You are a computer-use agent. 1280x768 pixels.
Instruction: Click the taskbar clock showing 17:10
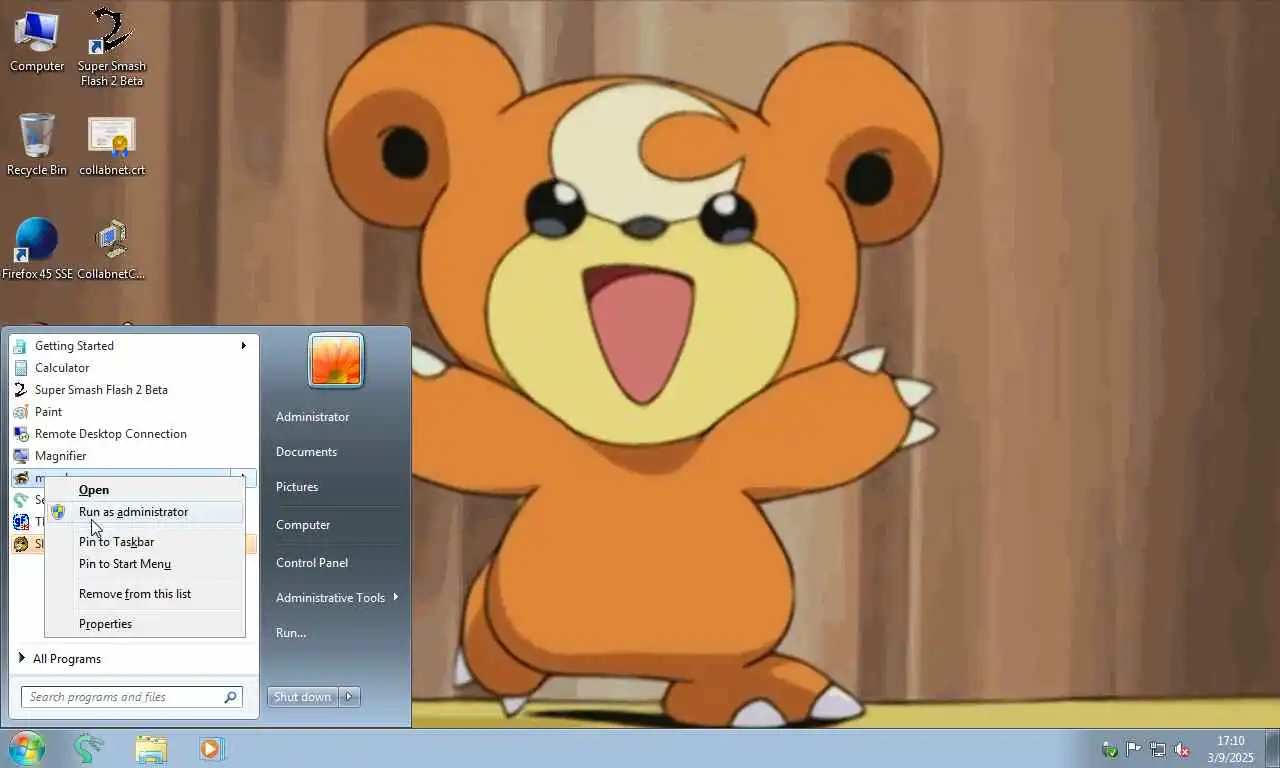coord(1230,749)
